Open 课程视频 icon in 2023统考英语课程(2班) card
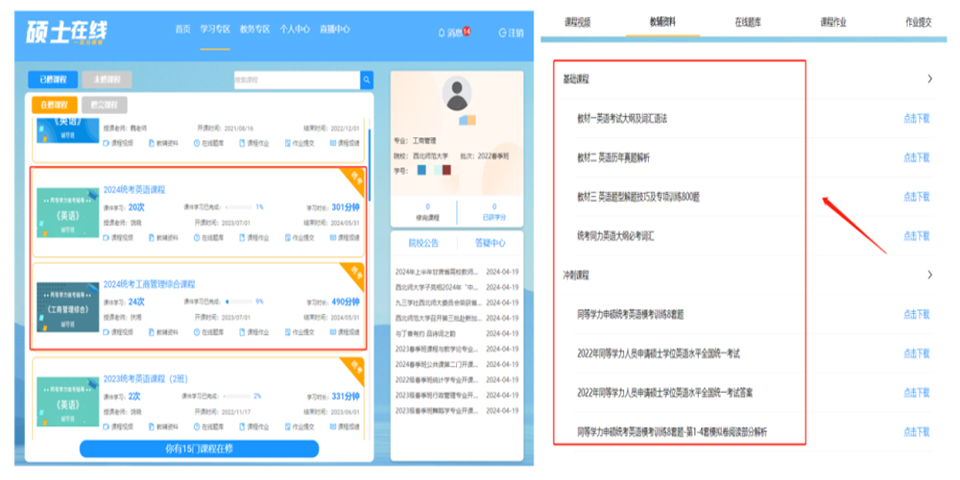Image resolution: width=960 pixels, height=480 pixels. coord(106,427)
